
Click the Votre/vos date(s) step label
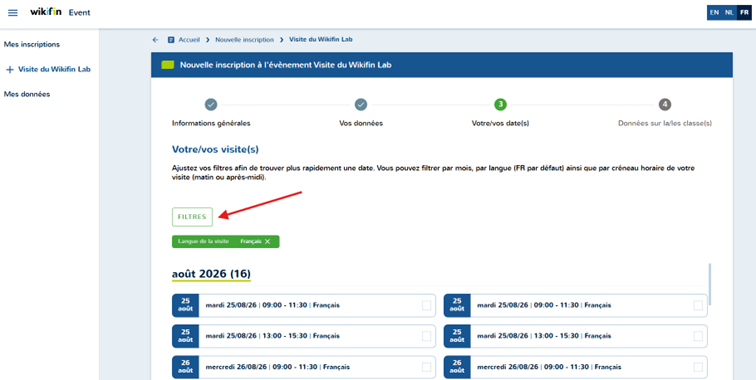[500, 123]
